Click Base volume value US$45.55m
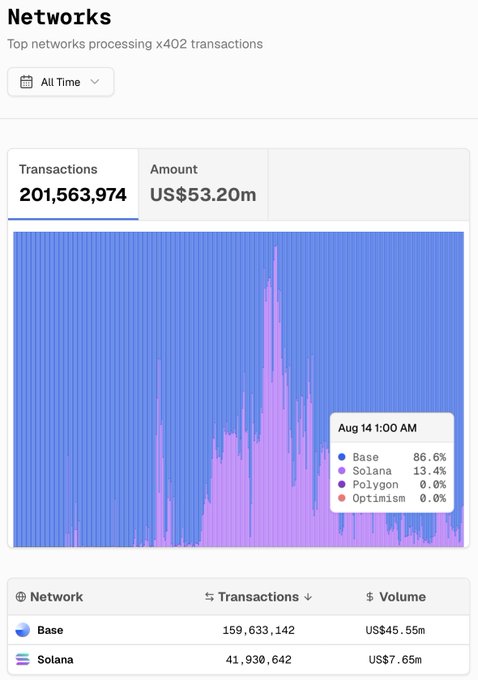Image resolution: width=478 pixels, height=680 pixels. tap(395, 630)
